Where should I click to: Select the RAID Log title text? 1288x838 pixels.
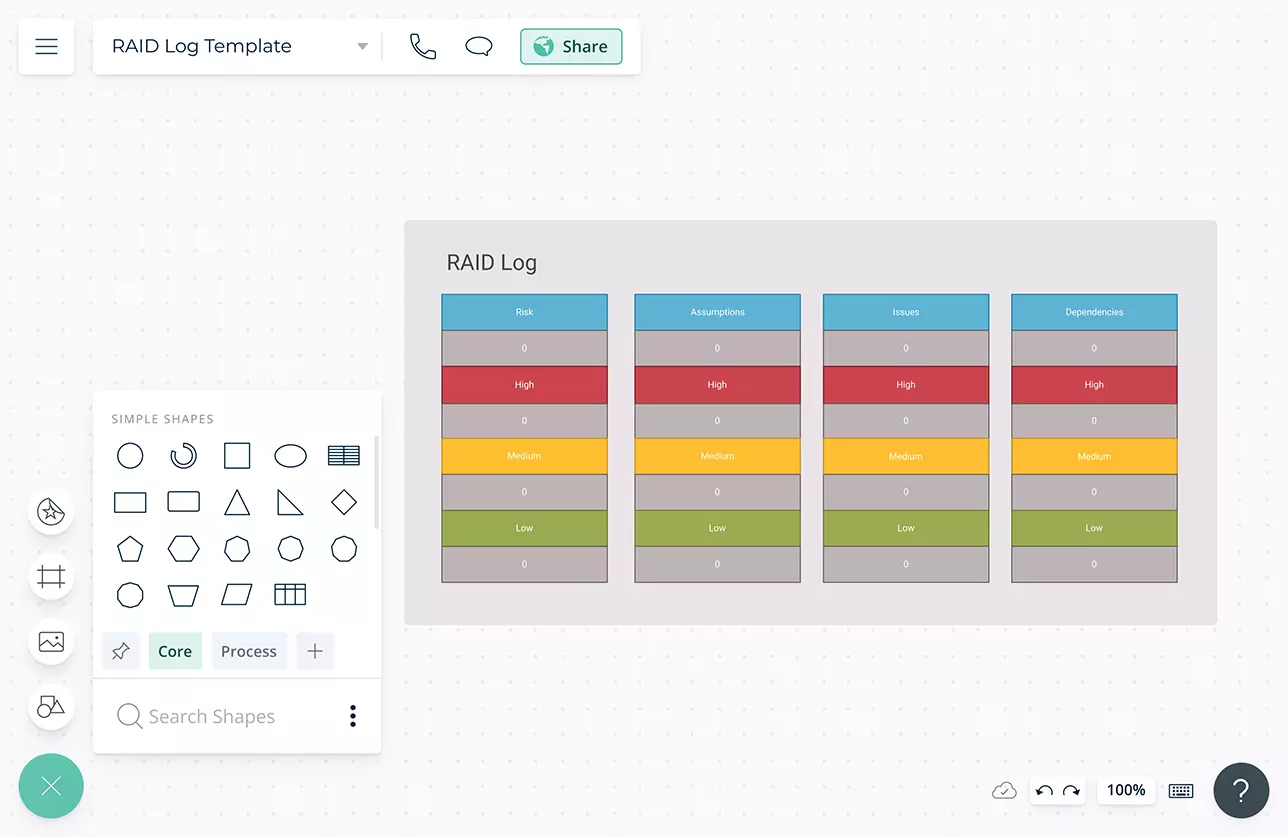491,263
